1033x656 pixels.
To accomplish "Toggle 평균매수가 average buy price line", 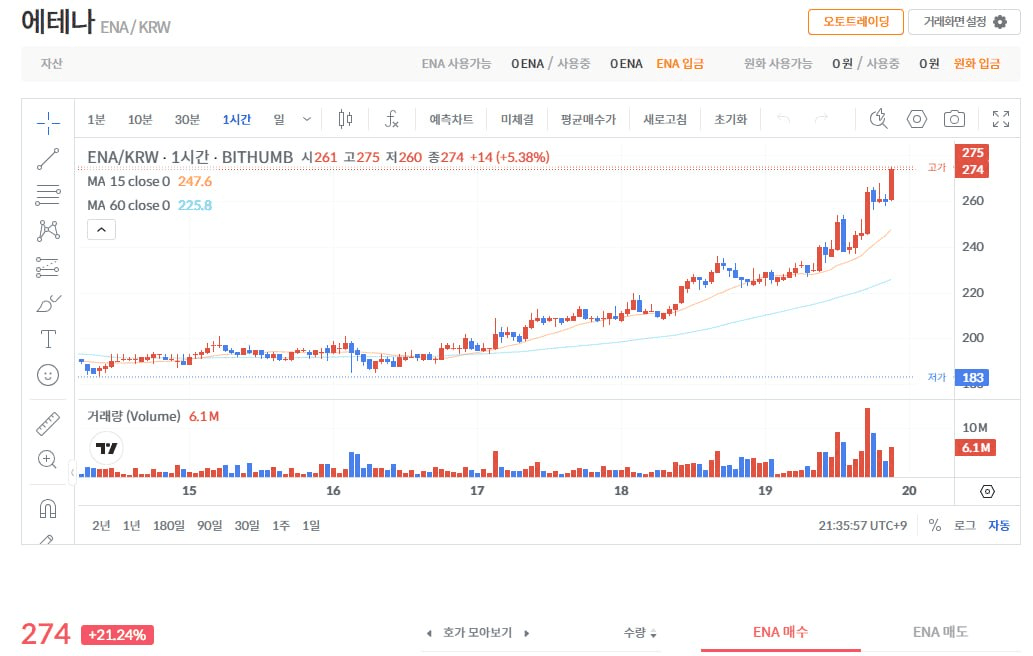I will (x=588, y=119).
